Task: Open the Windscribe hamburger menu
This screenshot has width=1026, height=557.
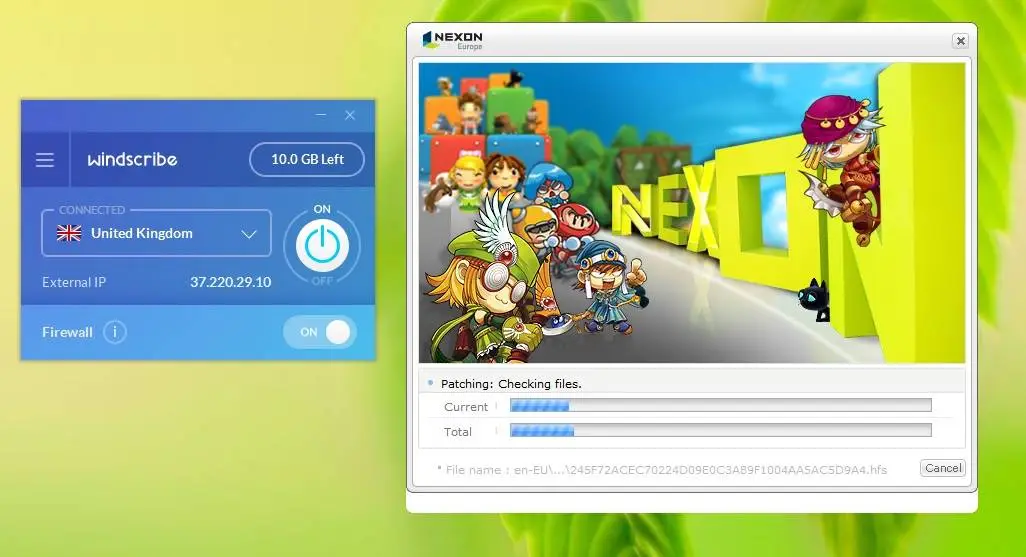Action: pyautogui.click(x=44, y=160)
